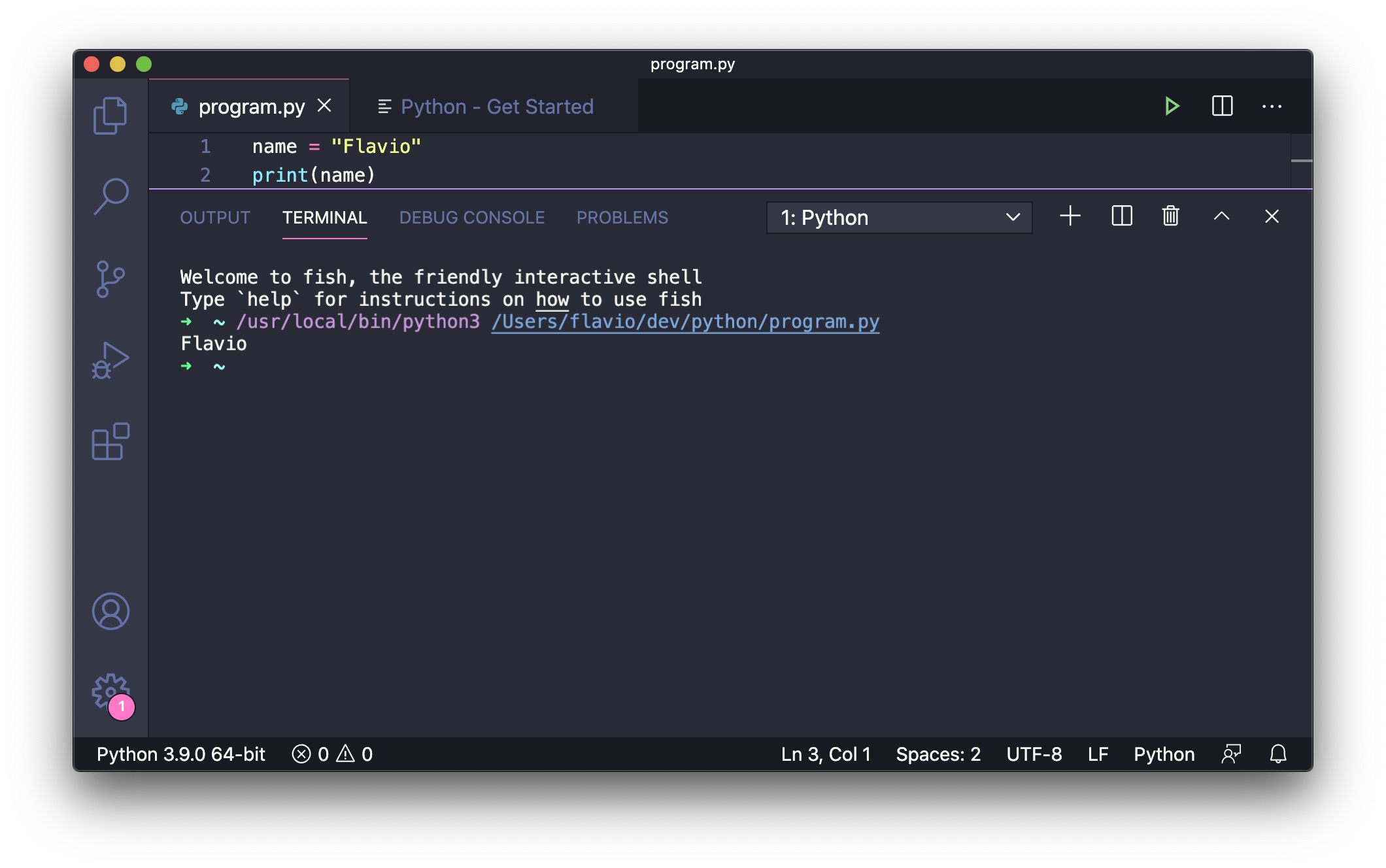
Task: Maximize the panel with the chevron icon
Action: pos(1221,216)
